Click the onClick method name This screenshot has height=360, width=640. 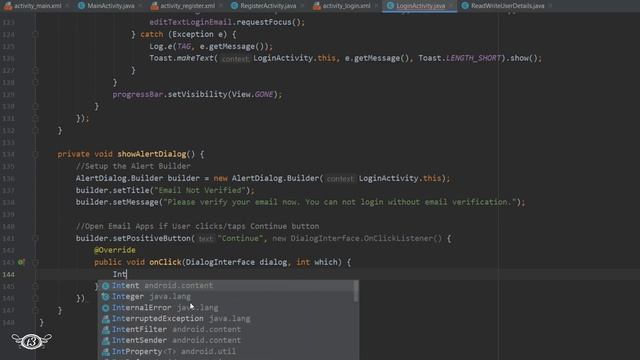(x=165, y=262)
